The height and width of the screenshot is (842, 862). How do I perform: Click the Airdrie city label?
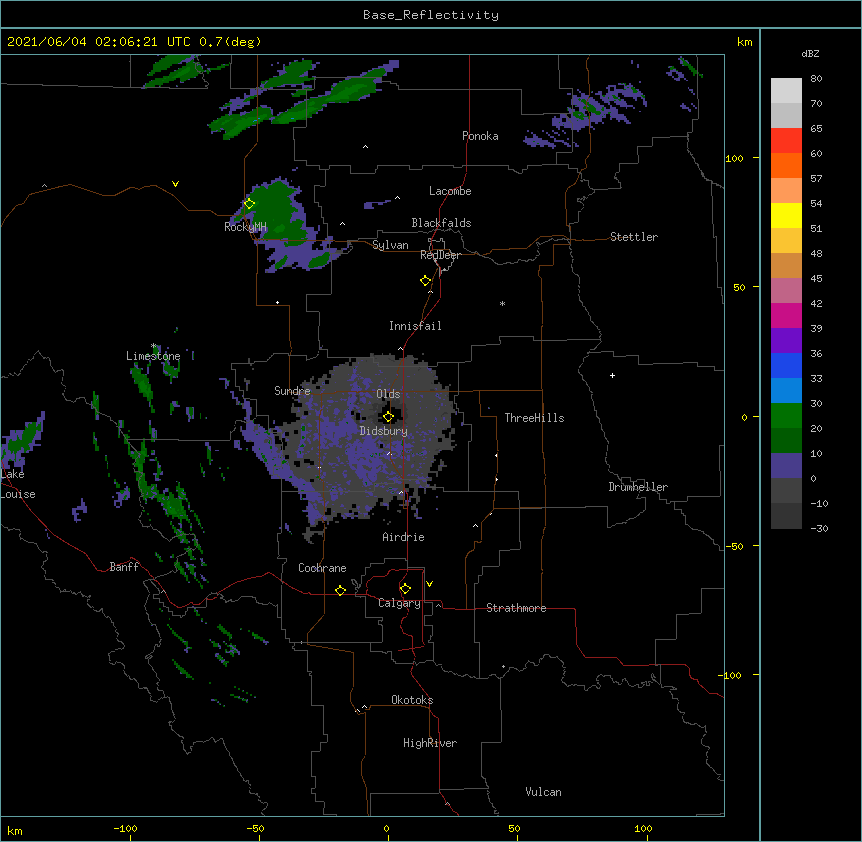(404, 537)
